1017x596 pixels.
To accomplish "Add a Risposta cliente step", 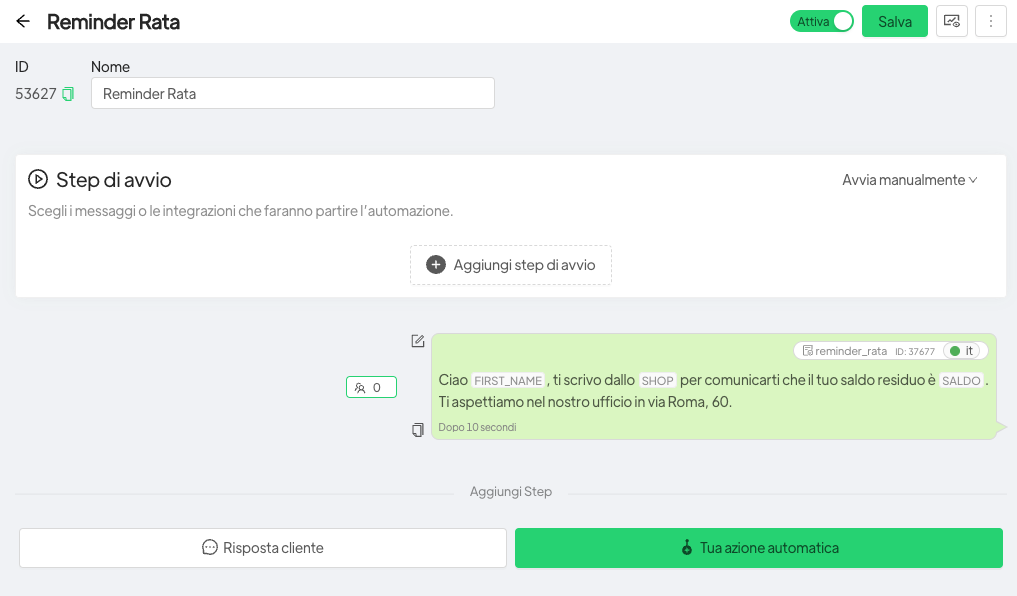I will pos(263,548).
